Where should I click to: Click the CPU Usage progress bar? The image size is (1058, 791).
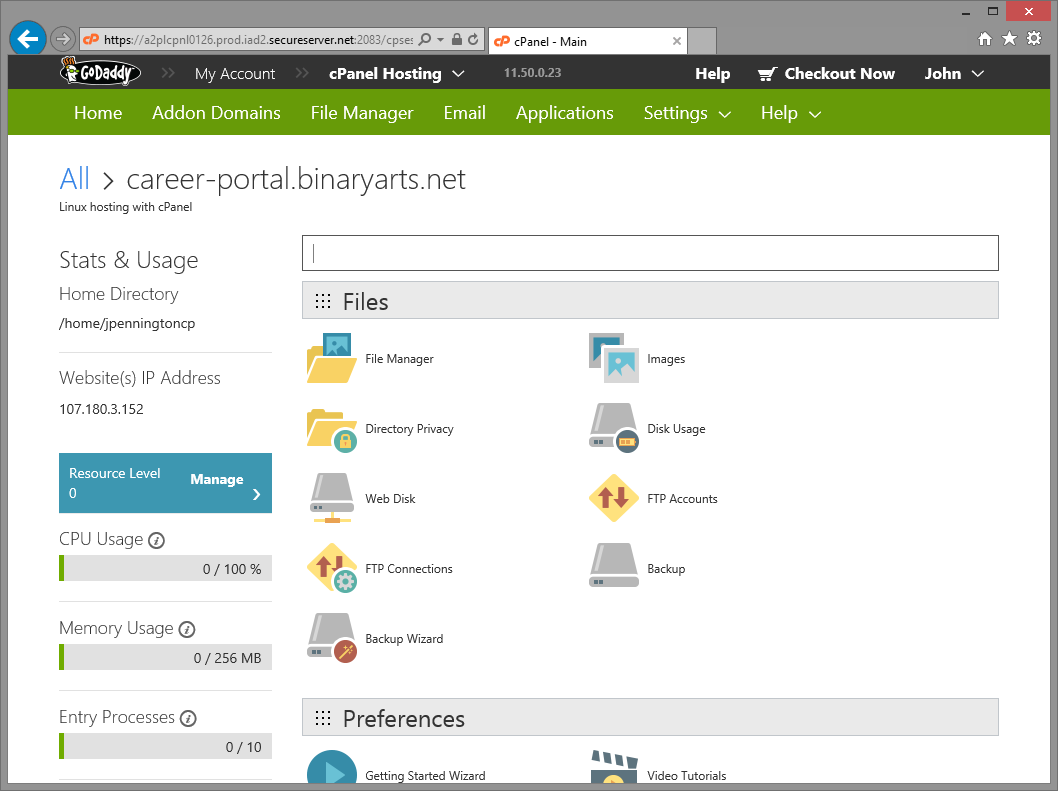165,568
